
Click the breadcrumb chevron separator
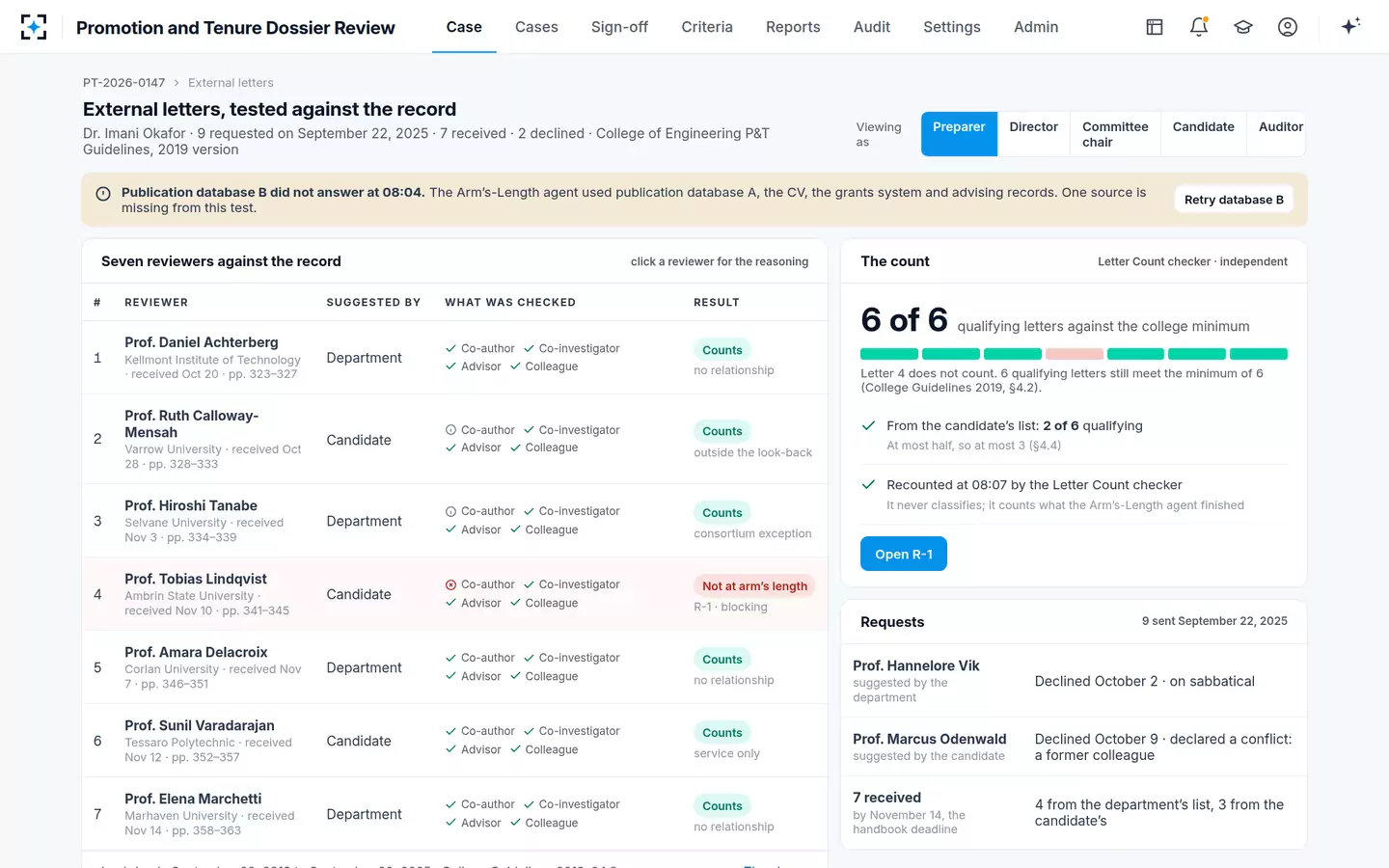coord(177,83)
